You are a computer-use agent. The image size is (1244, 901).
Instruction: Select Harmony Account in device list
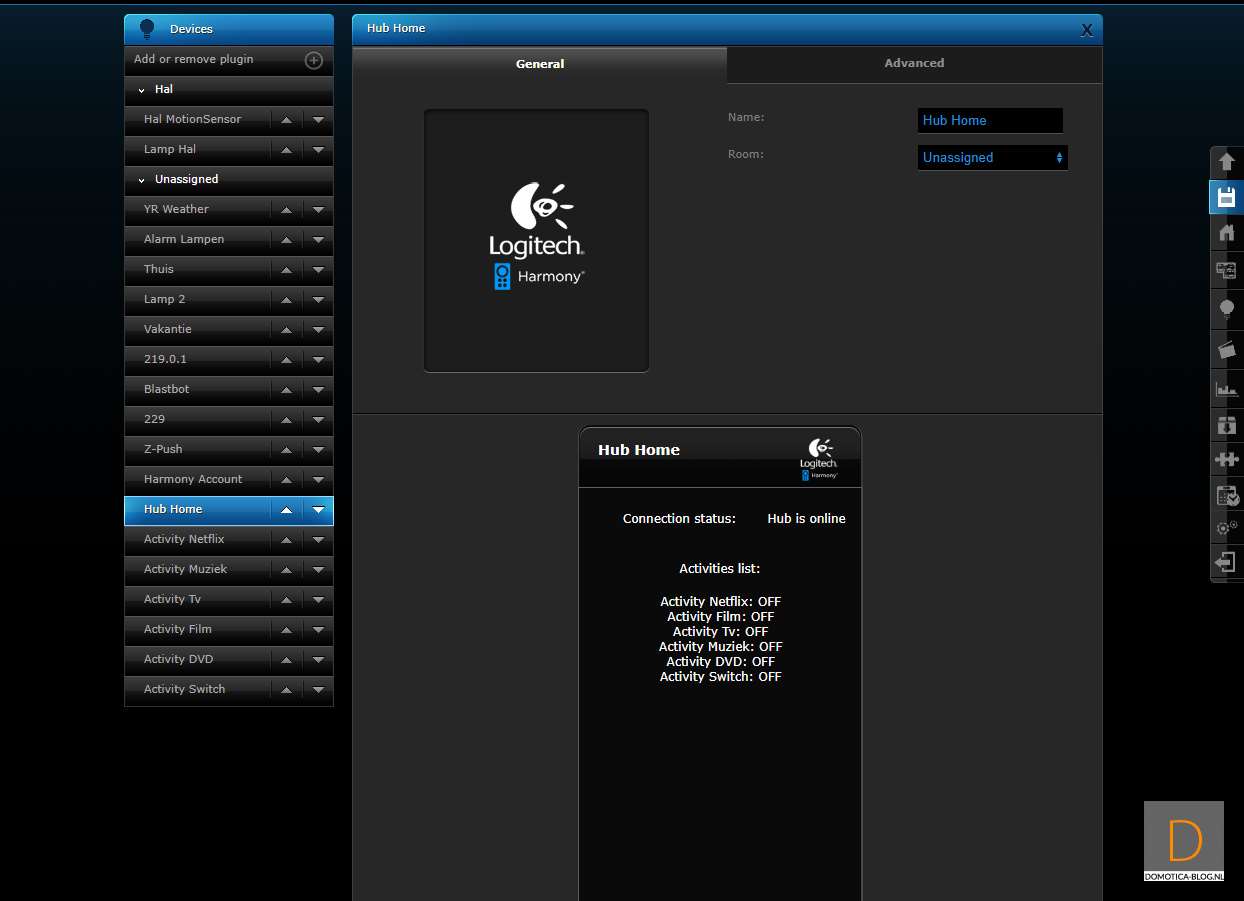pyautogui.click(x=193, y=480)
